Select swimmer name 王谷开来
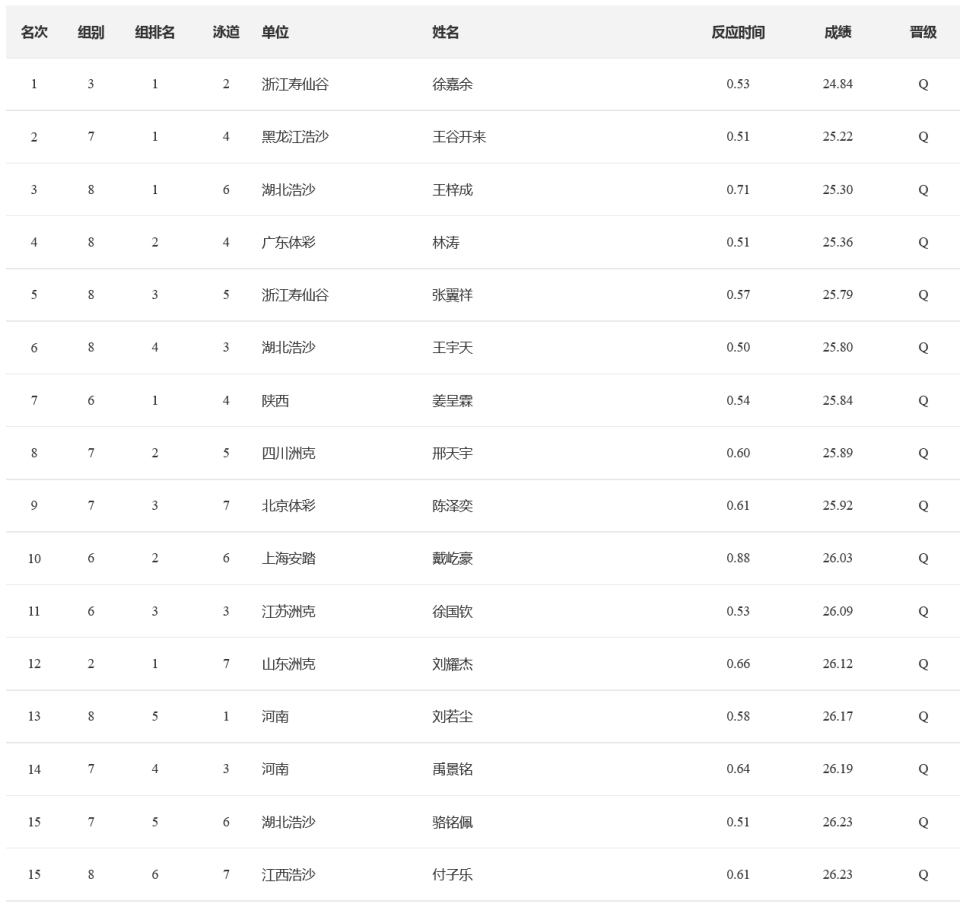This screenshot has width=960, height=904. (x=459, y=137)
